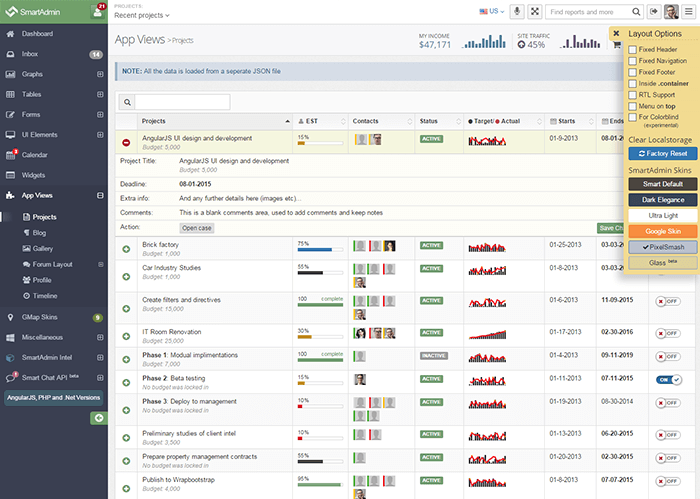This screenshot has width=700, height=499.
Task: Close the Layout Options panel
Action: [616, 34]
